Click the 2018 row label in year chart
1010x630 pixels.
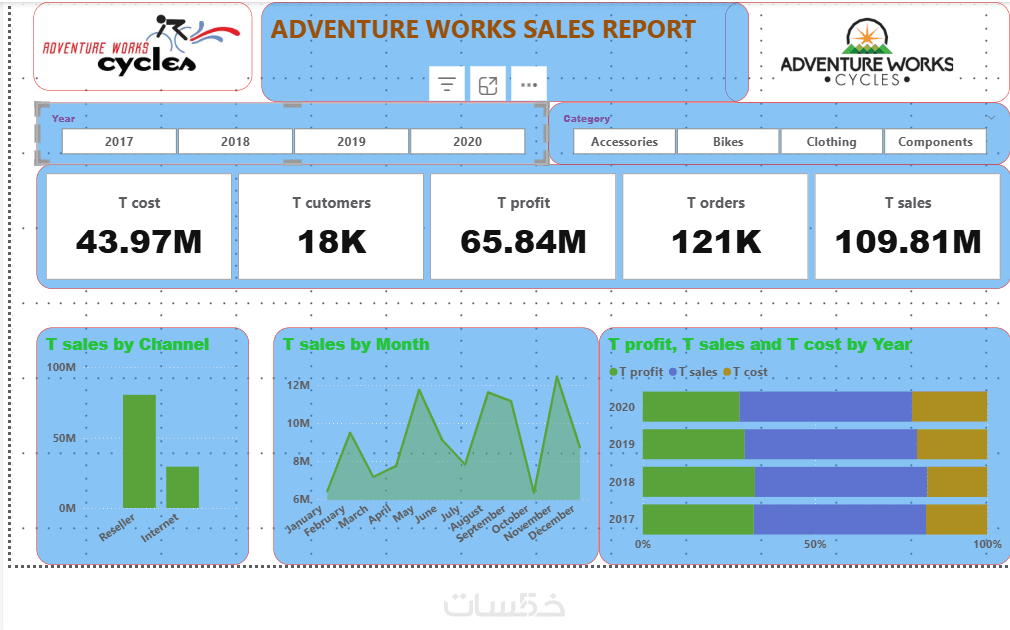click(622, 482)
